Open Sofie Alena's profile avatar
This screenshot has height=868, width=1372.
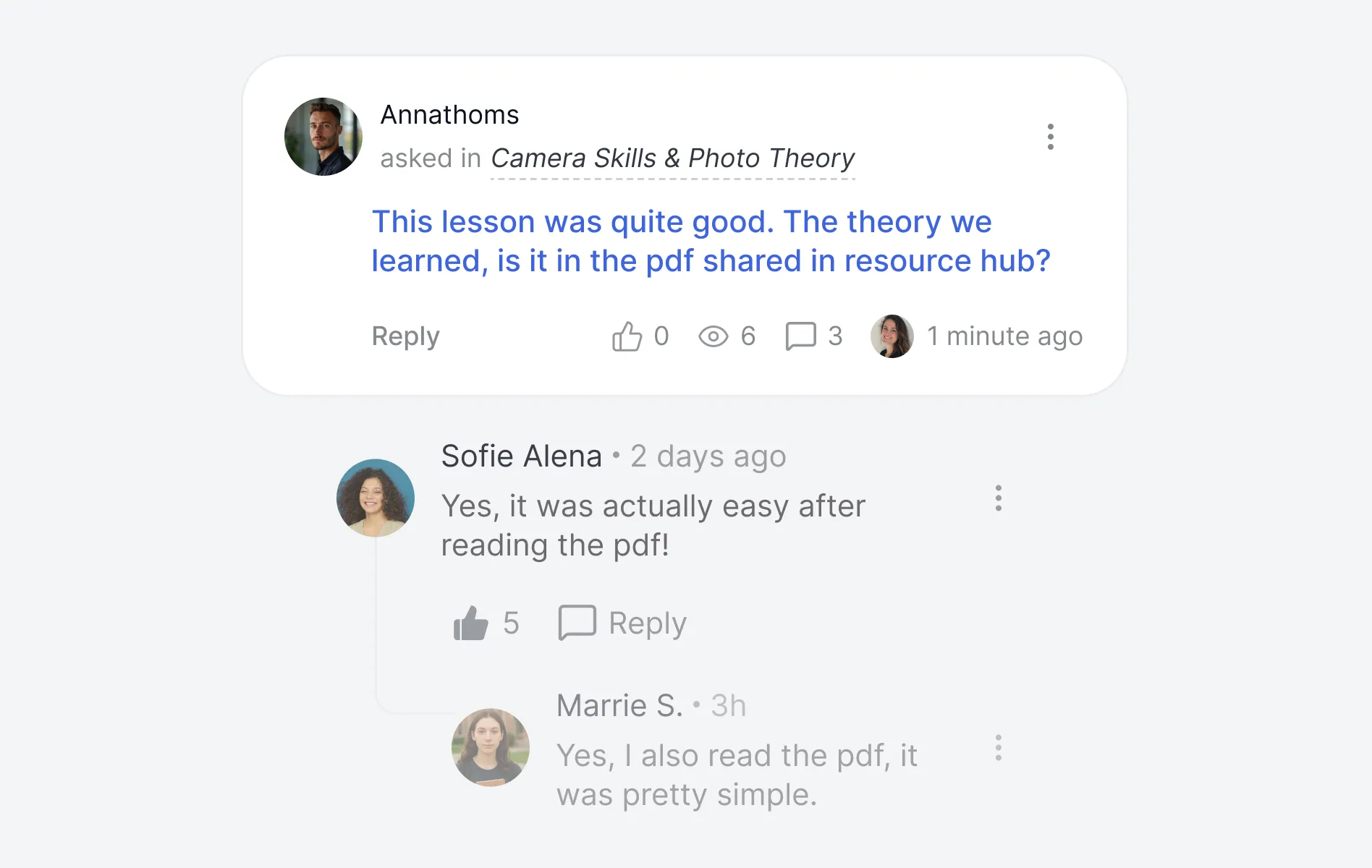pos(375,498)
